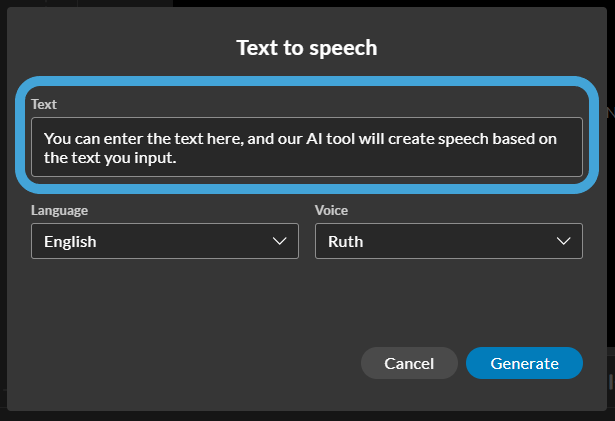Screen dimensions: 615x421
Task: Cancel the Text to speech dialog
Action: click(409, 363)
